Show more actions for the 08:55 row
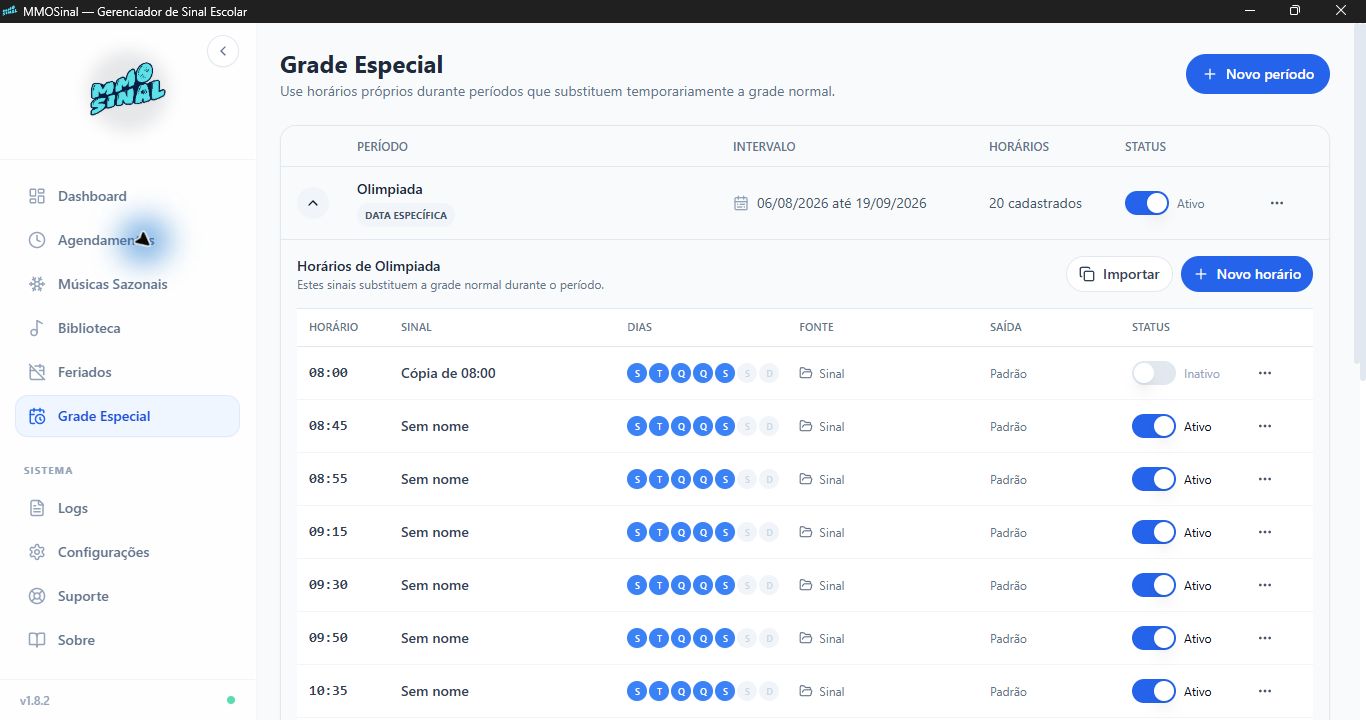 pos(1265,479)
